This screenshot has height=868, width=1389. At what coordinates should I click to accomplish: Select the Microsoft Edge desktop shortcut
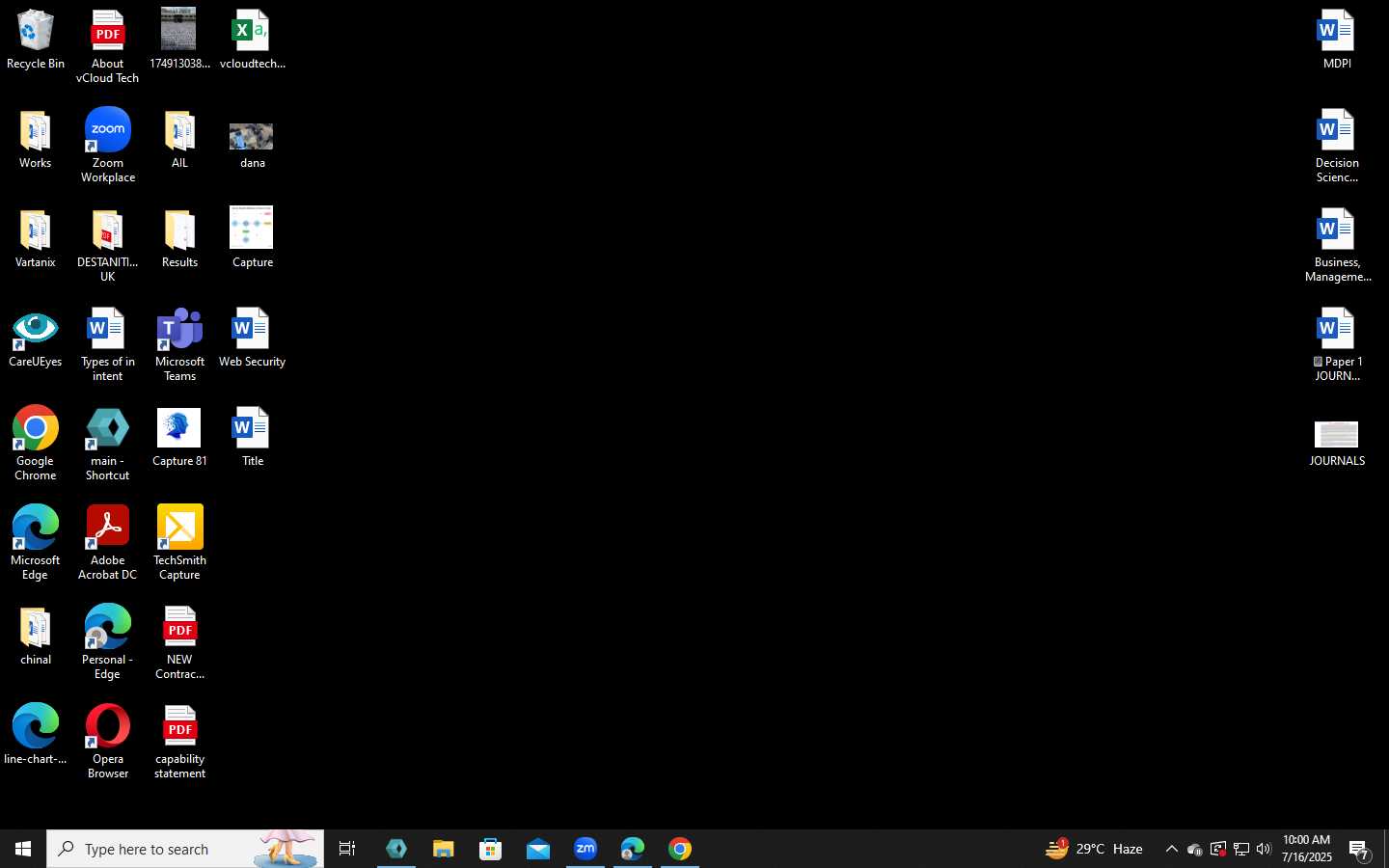(36, 544)
